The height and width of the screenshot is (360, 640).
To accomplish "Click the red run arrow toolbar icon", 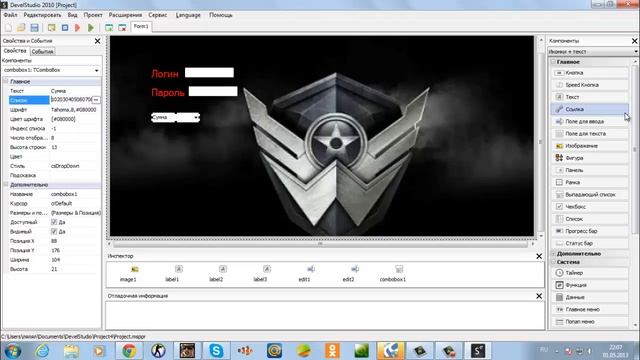I will click(78, 28).
